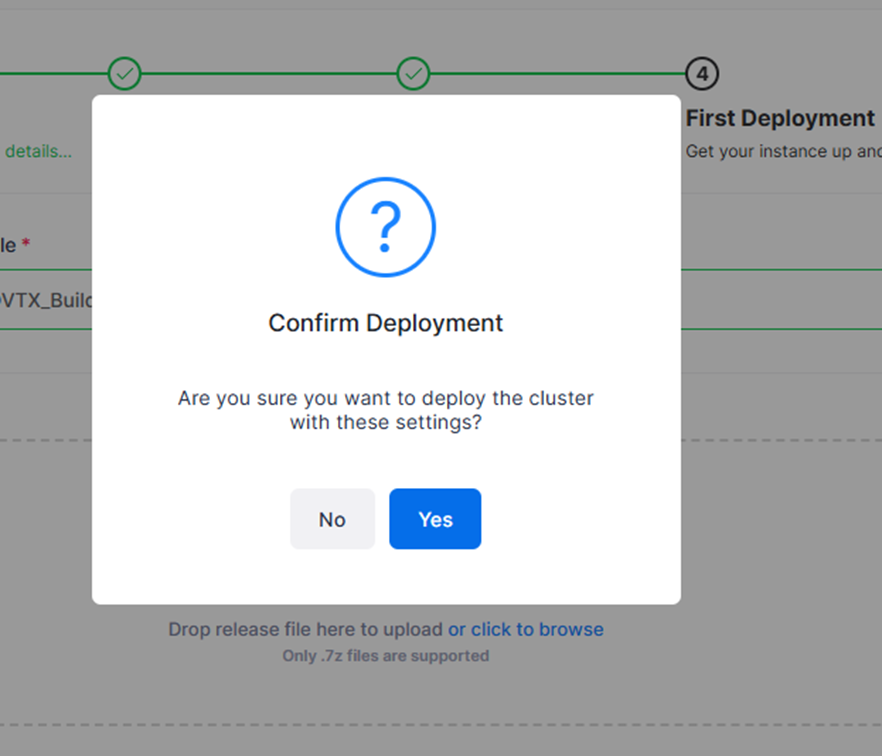
Task: Click progress line between the two checkmarks
Action: 268,73
